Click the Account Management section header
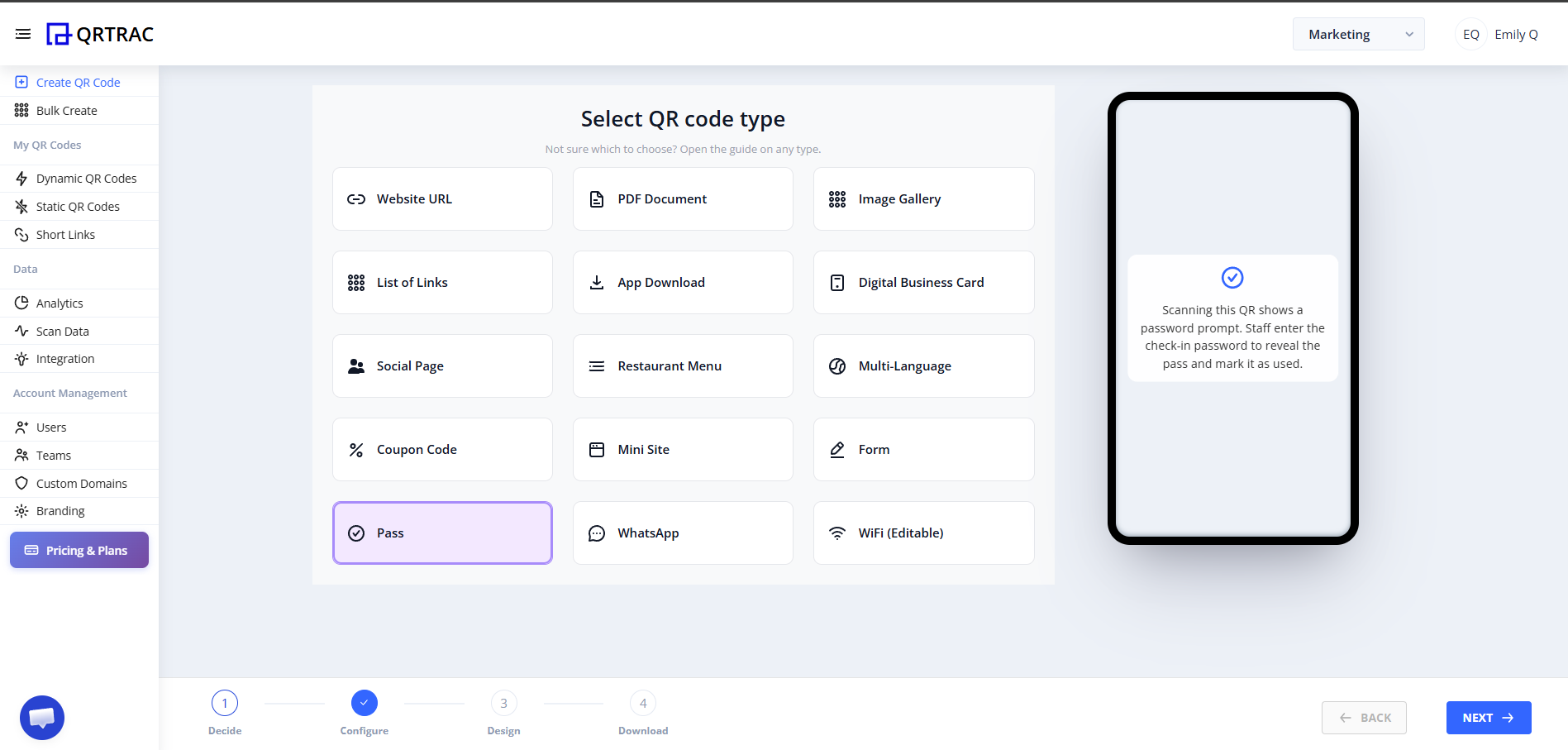1568x750 pixels. click(x=70, y=394)
